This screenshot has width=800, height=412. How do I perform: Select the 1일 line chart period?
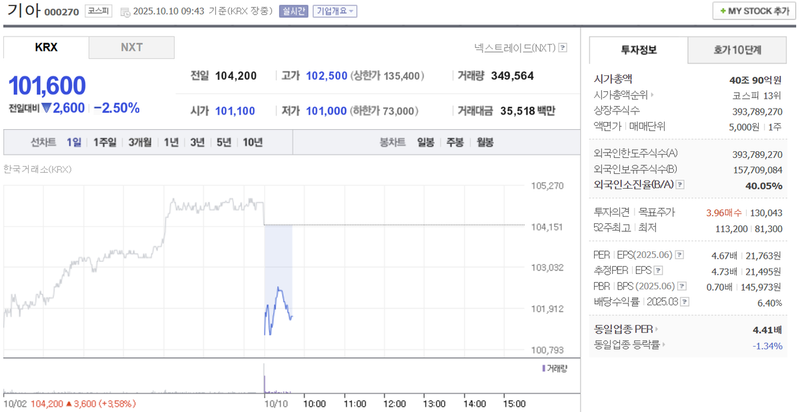[74, 142]
